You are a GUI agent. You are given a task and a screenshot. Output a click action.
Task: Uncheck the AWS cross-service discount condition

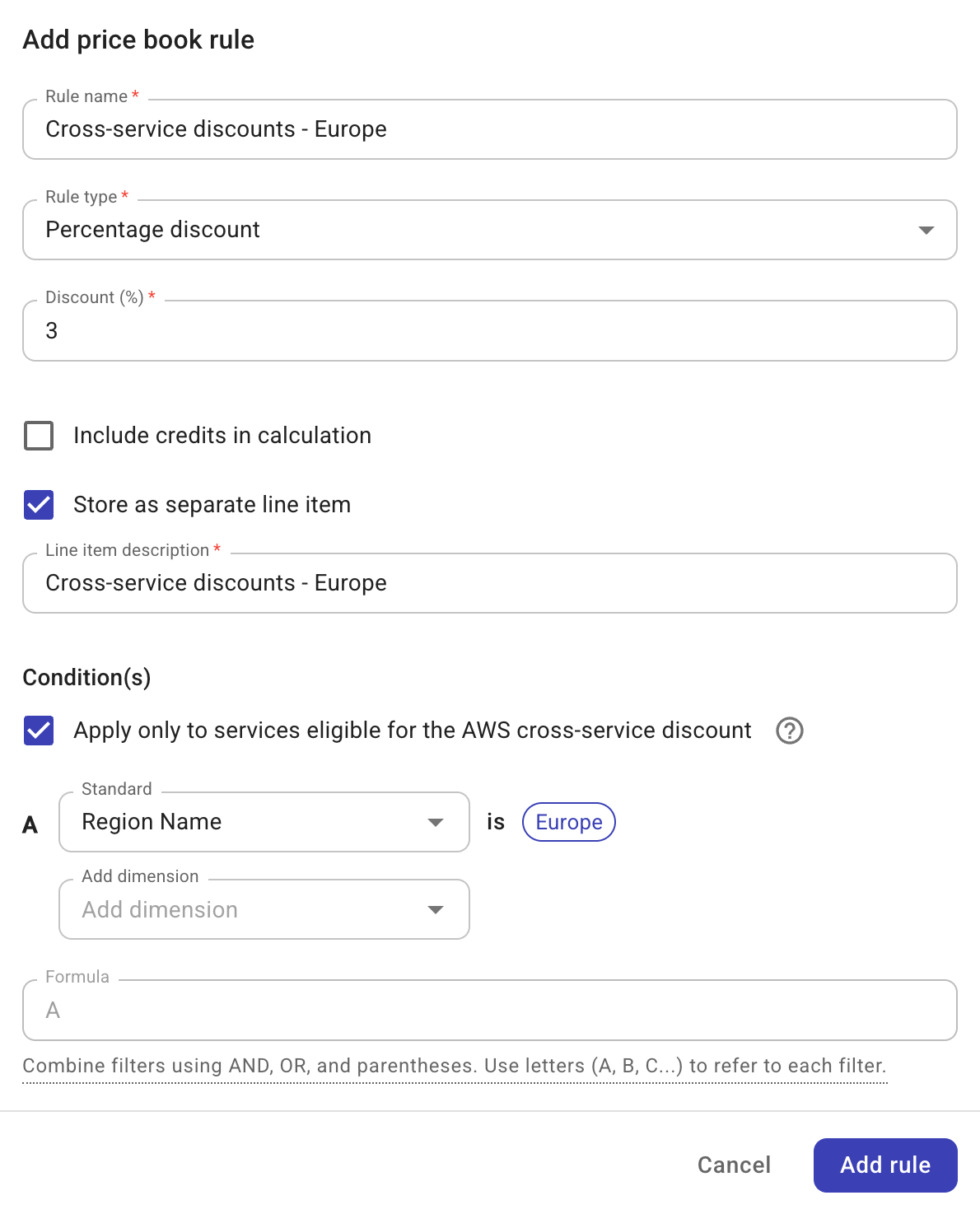pyautogui.click(x=38, y=731)
